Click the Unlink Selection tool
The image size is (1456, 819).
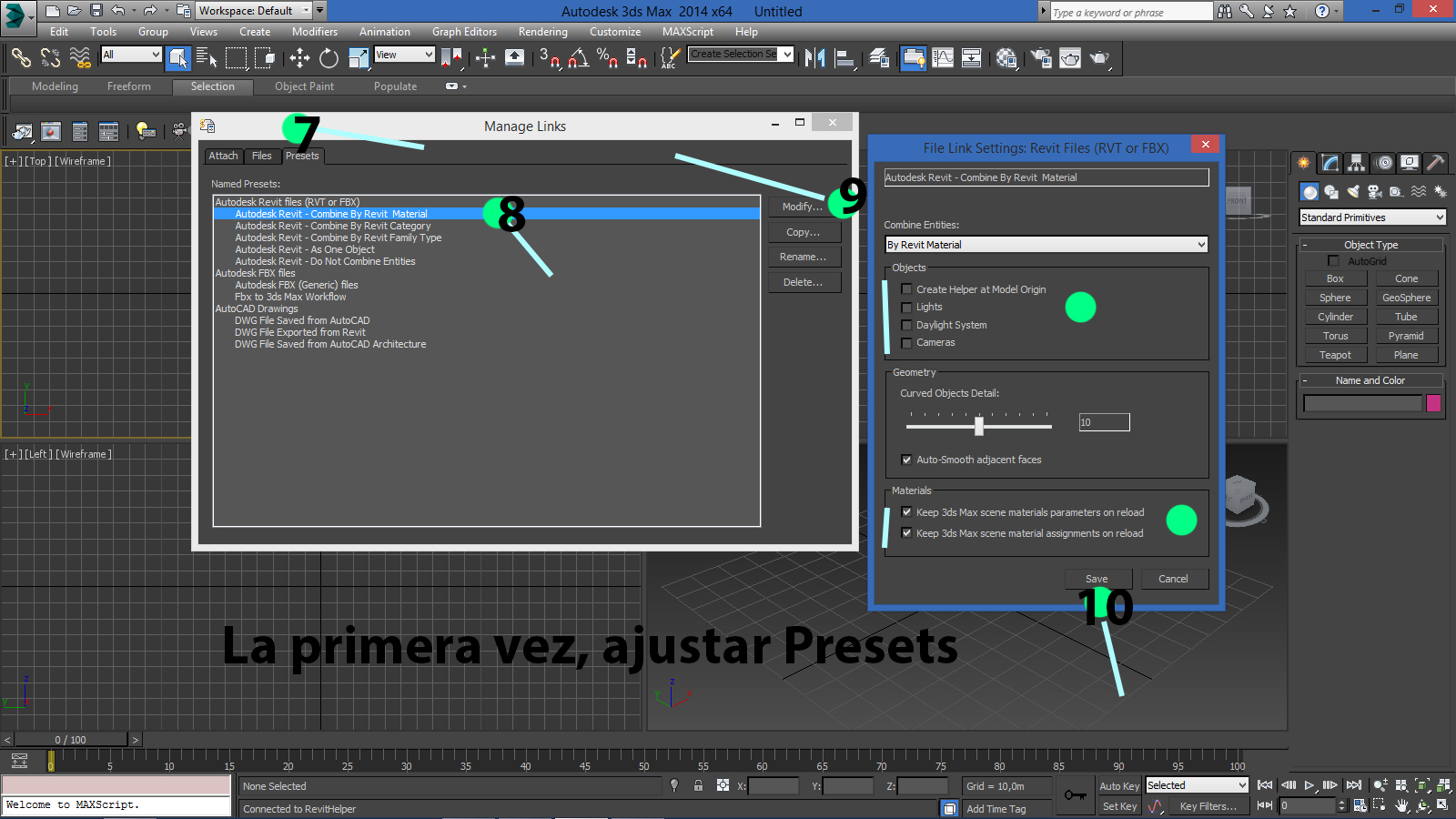[50, 58]
